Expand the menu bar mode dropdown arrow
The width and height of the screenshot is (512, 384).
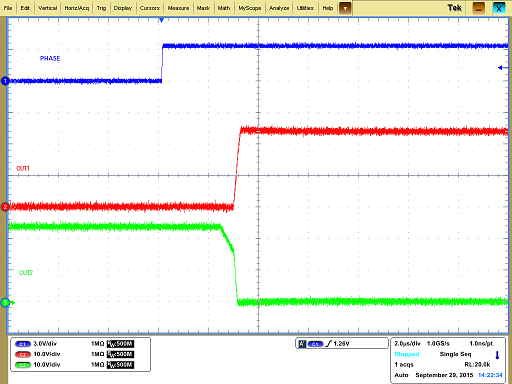pos(345,8)
